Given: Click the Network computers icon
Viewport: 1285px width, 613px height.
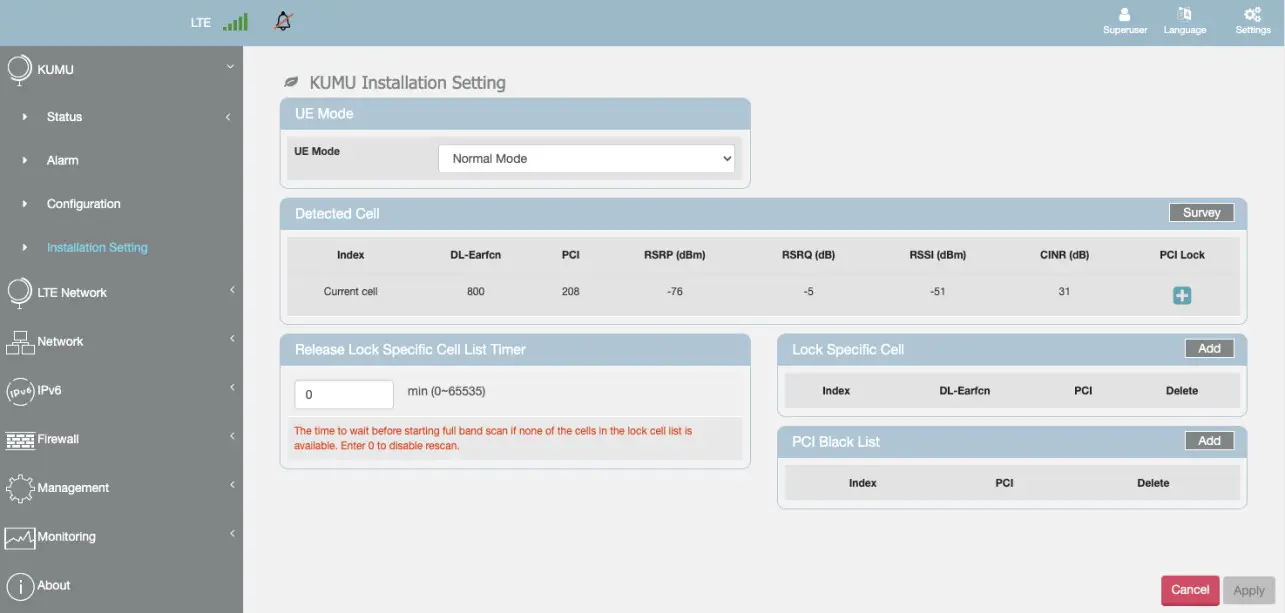Looking at the screenshot, I should (x=20, y=342).
